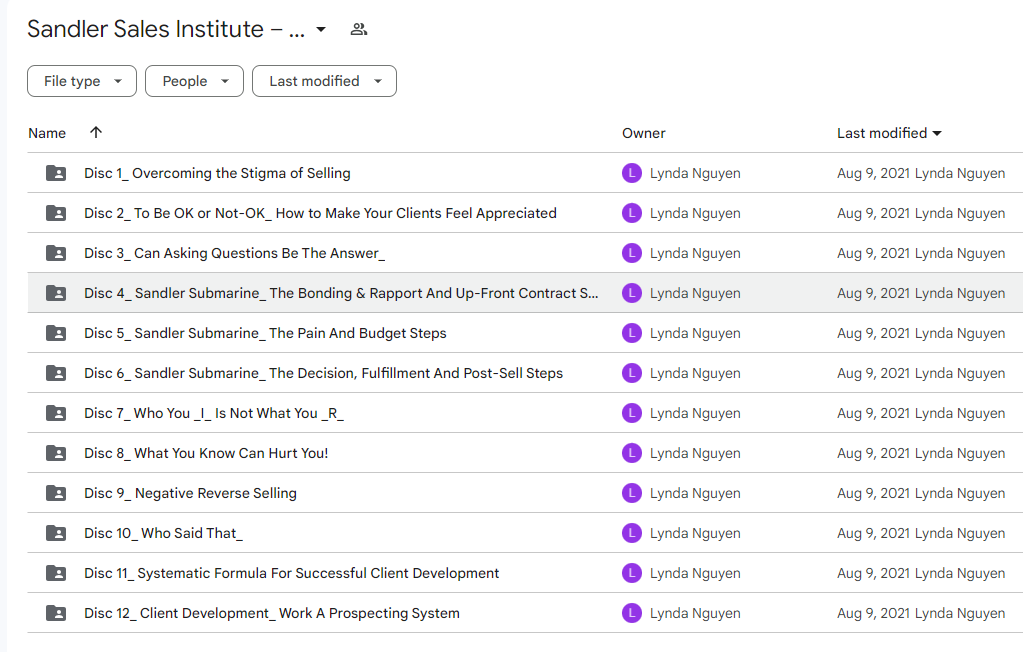Click shared folder icon for Disc 4
Screen dimensions: 1023x652
(56, 293)
